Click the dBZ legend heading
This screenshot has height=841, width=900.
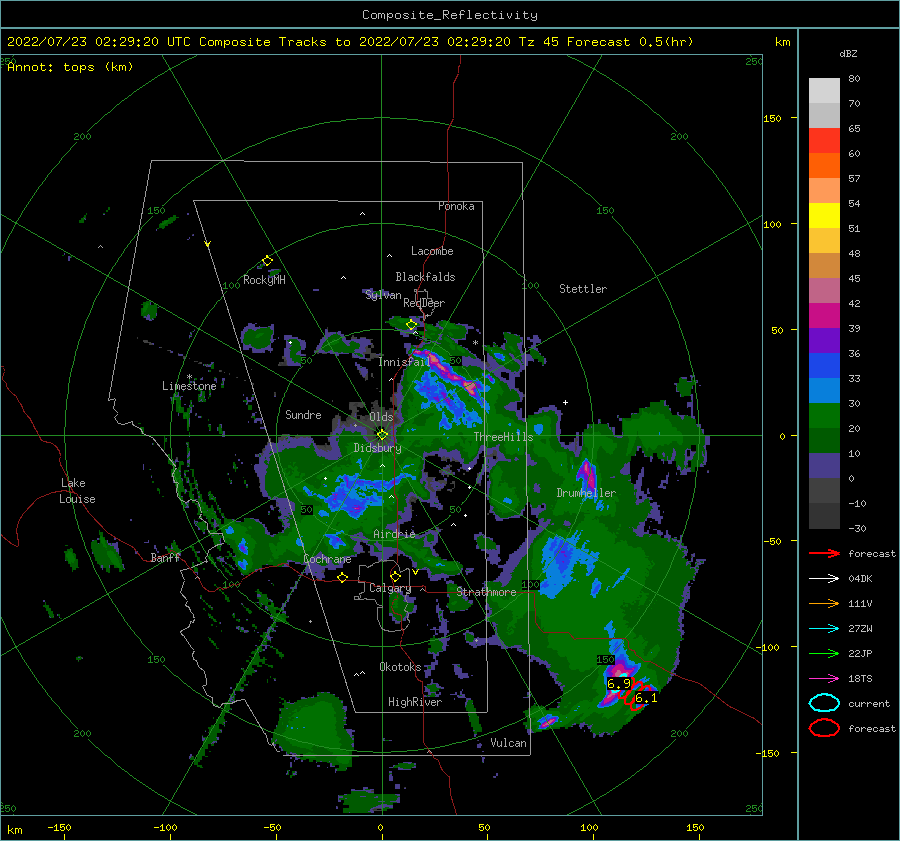(x=848, y=53)
